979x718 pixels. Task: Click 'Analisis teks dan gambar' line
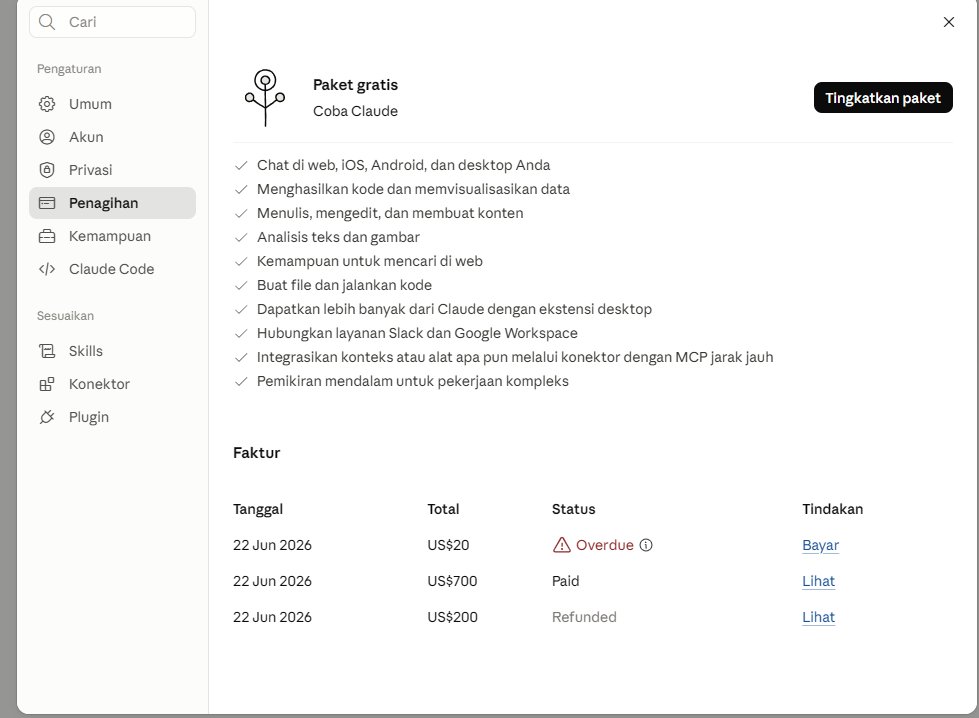tap(338, 237)
